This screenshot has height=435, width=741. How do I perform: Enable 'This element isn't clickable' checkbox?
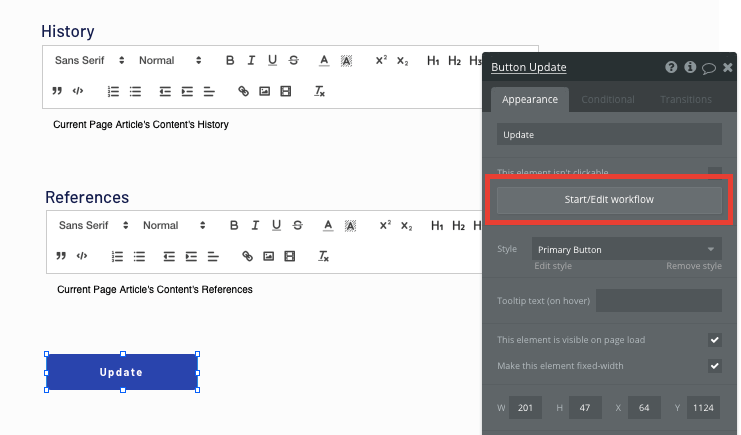[714, 173]
